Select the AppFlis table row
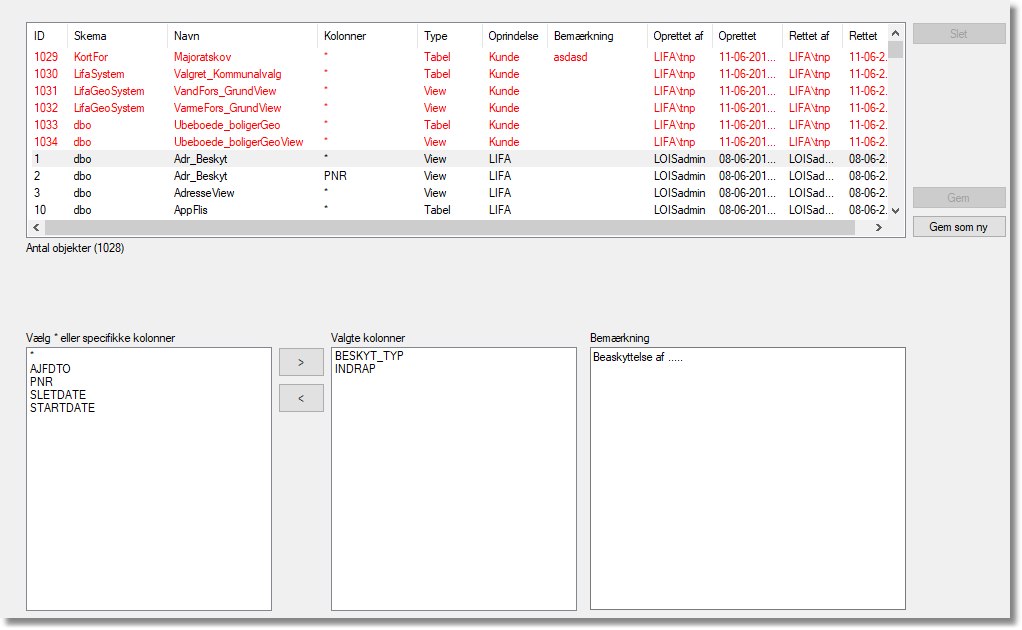Screen dimensions: 1022x630 (x=191, y=210)
